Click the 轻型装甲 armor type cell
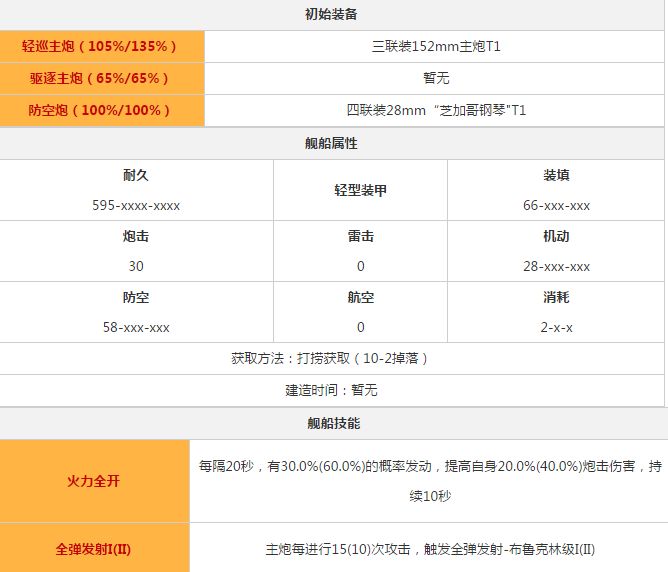Viewport: 668px width, 572px height. click(x=360, y=190)
